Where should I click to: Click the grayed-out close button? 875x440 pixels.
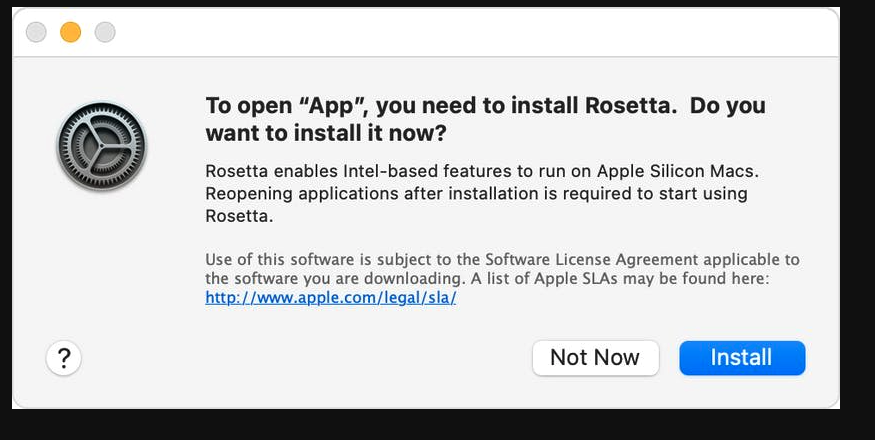click(36, 33)
